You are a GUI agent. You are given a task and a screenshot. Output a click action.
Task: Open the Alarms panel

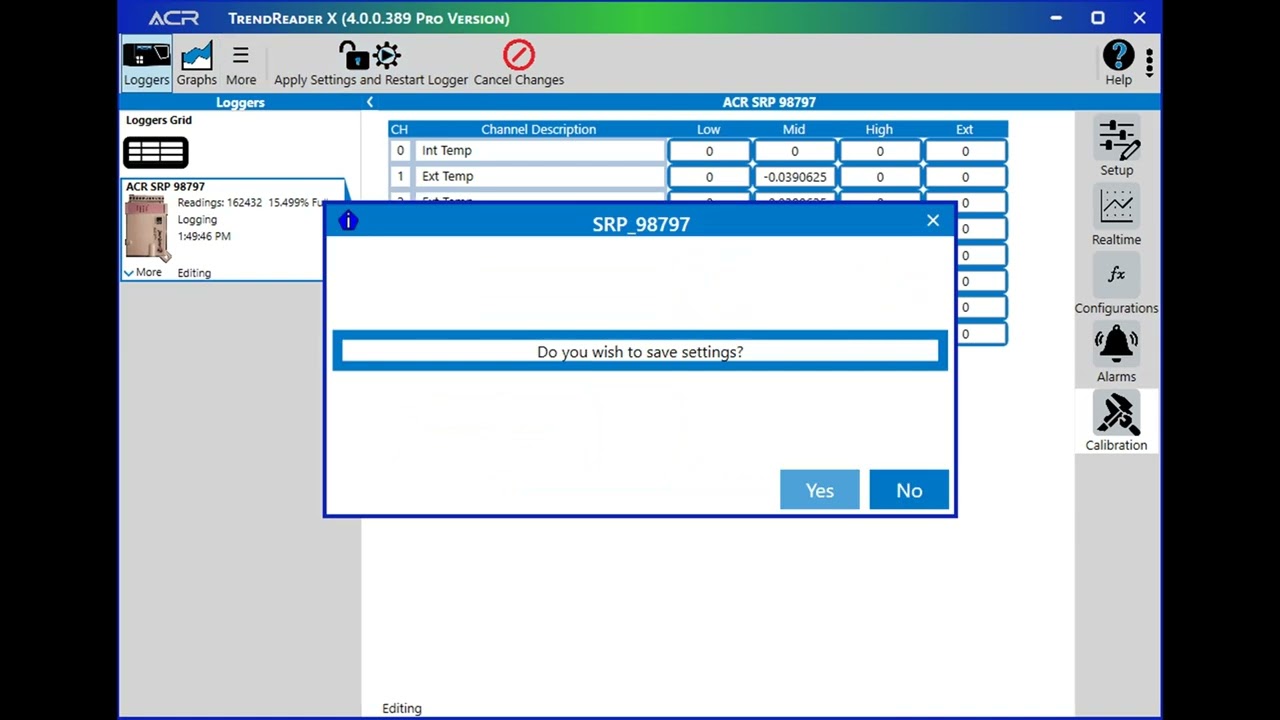1116,355
